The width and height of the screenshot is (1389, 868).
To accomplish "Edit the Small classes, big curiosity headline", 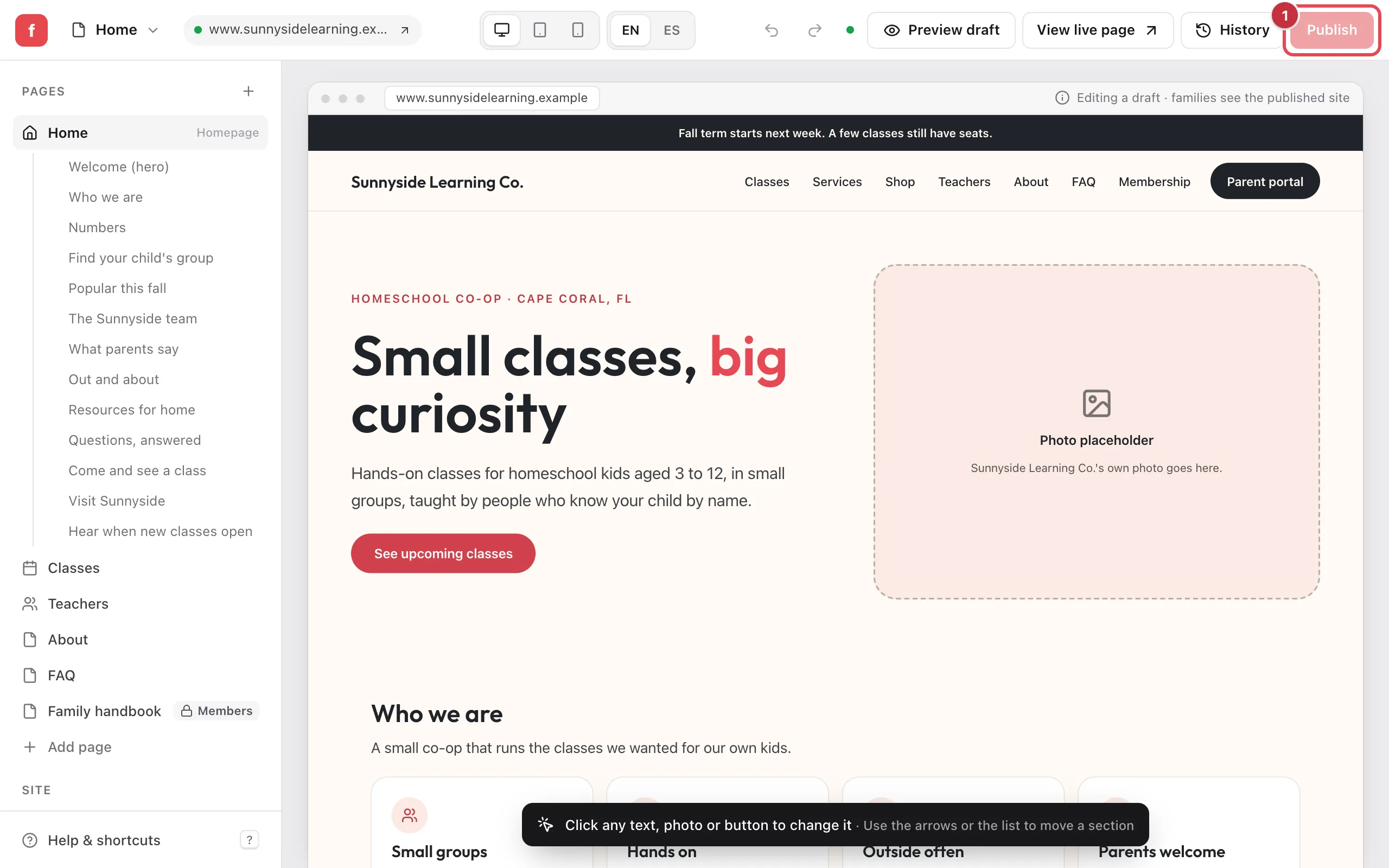I will [569, 386].
